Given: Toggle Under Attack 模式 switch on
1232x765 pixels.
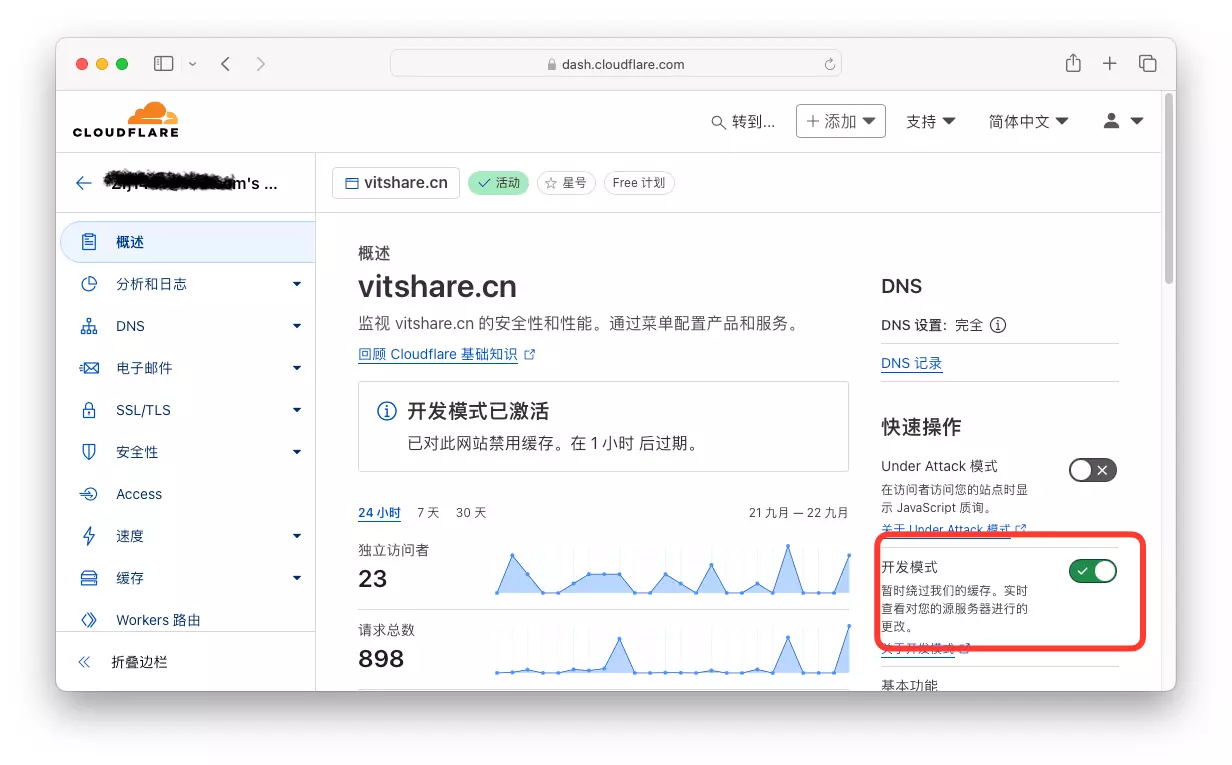Looking at the screenshot, I should pos(1092,470).
